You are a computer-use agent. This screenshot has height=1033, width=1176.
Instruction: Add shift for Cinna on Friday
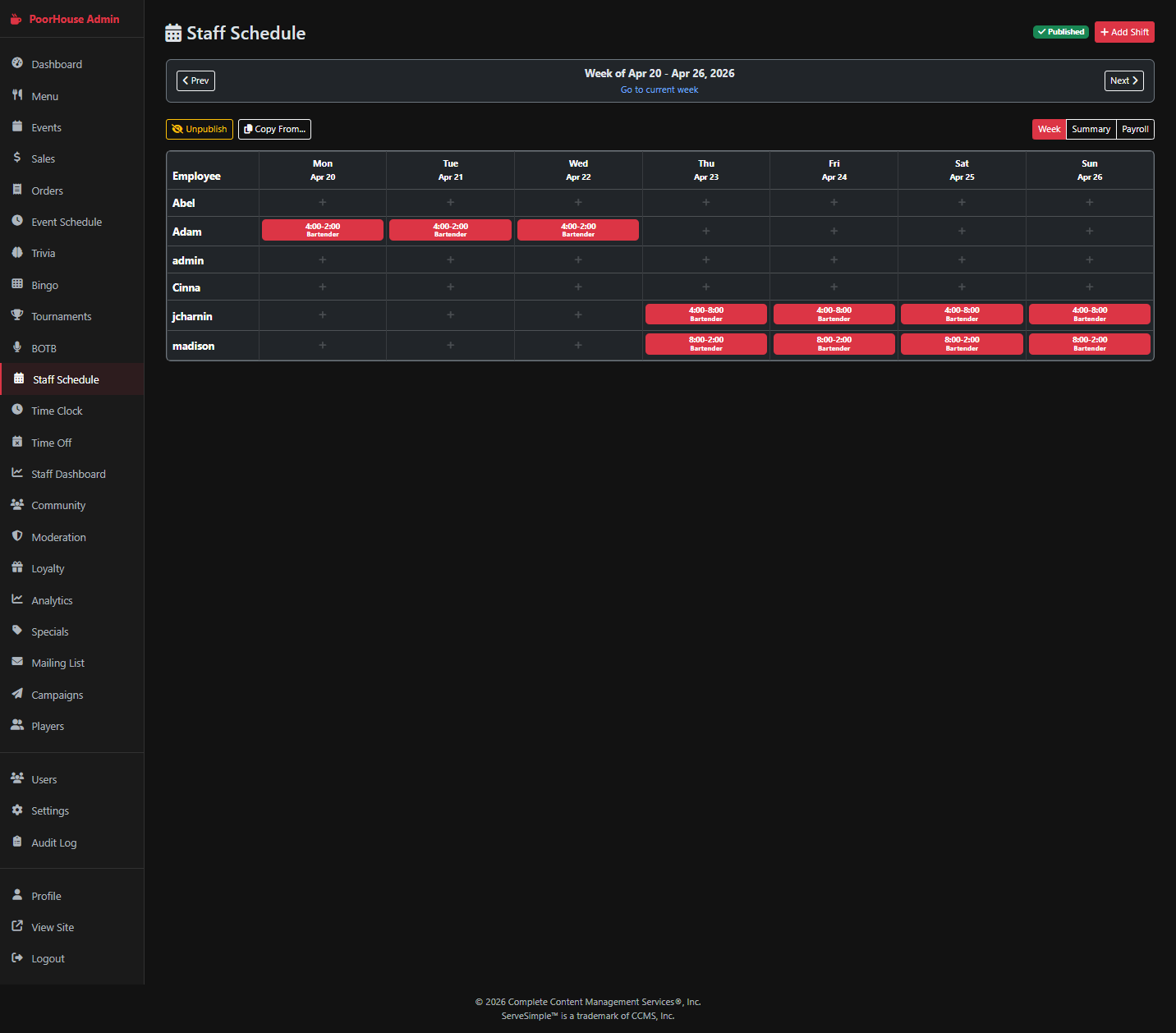coord(834,287)
